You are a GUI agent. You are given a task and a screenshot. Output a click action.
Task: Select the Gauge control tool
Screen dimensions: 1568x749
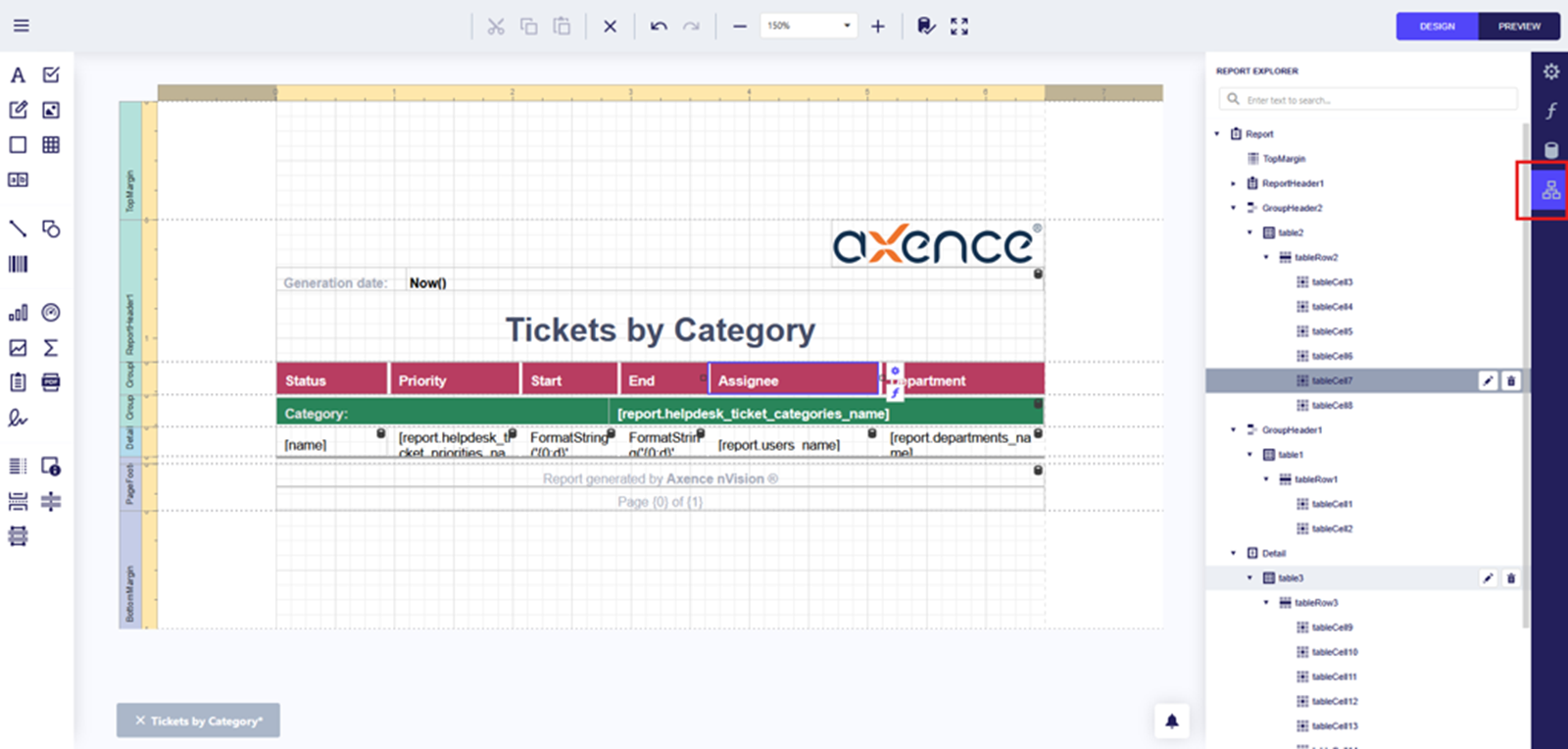(x=51, y=313)
